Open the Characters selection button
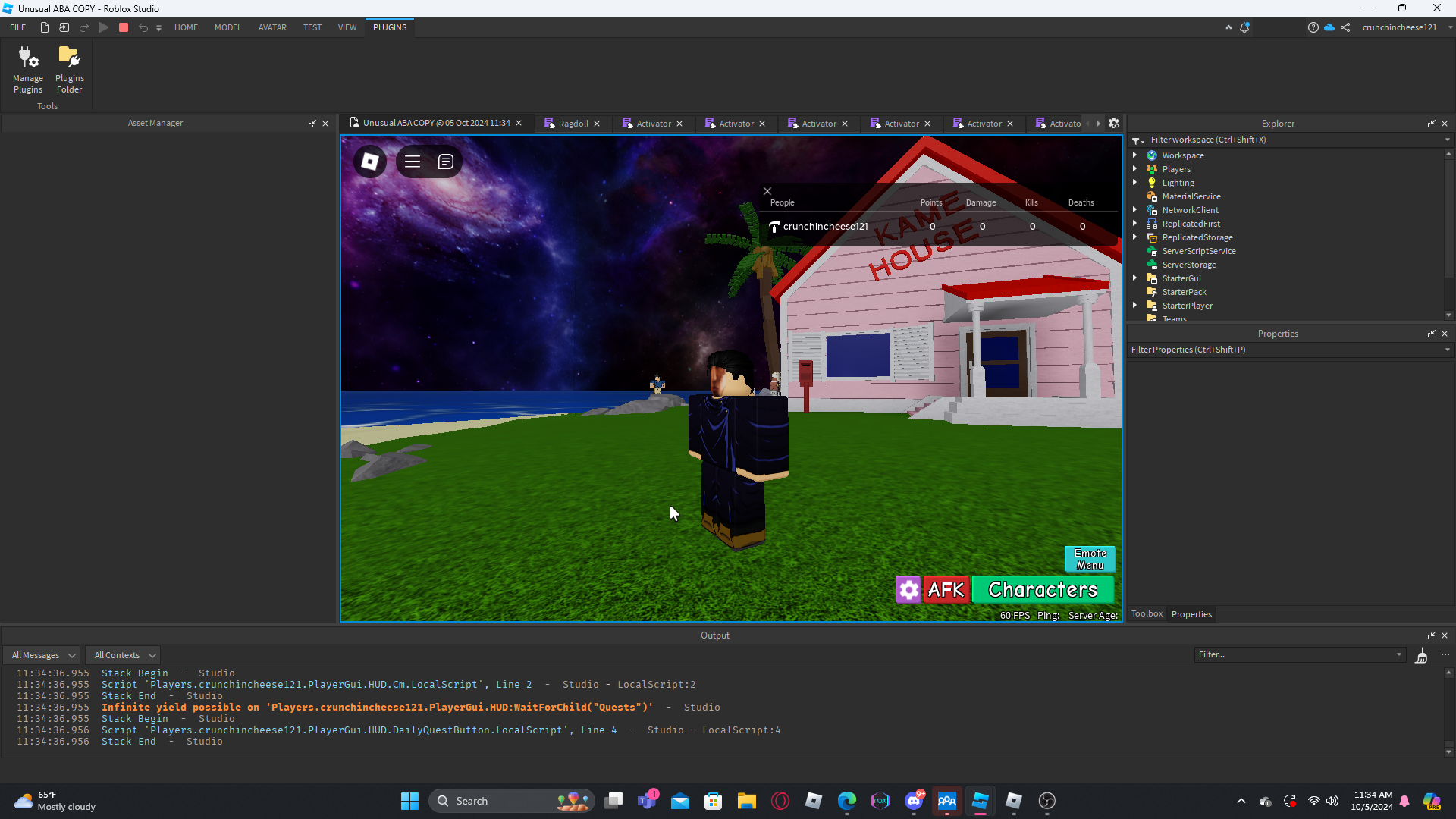The width and height of the screenshot is (1456, 819). (1043, 589)
